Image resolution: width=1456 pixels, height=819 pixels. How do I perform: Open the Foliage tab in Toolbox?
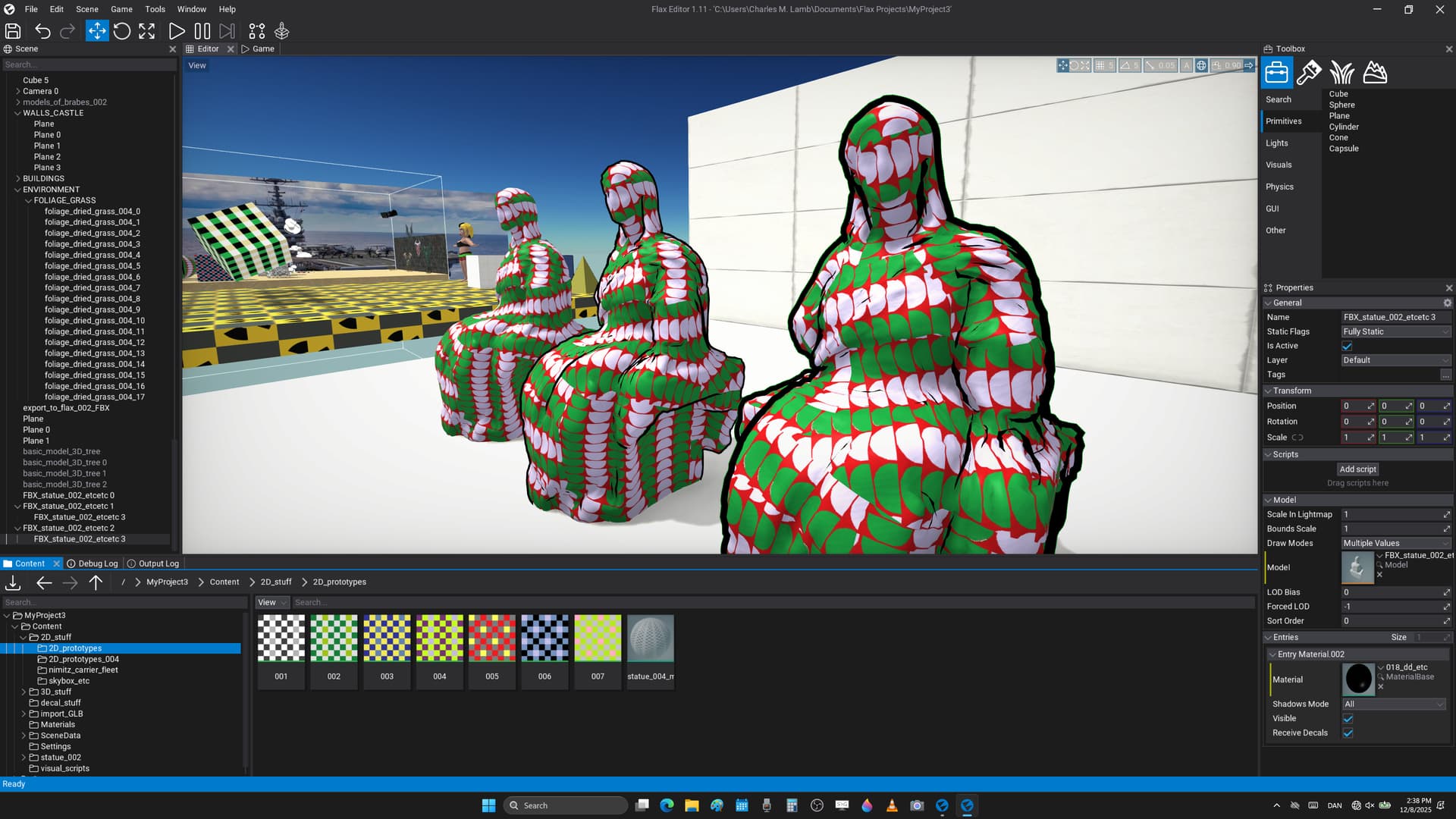click(x=1341, y=73)
